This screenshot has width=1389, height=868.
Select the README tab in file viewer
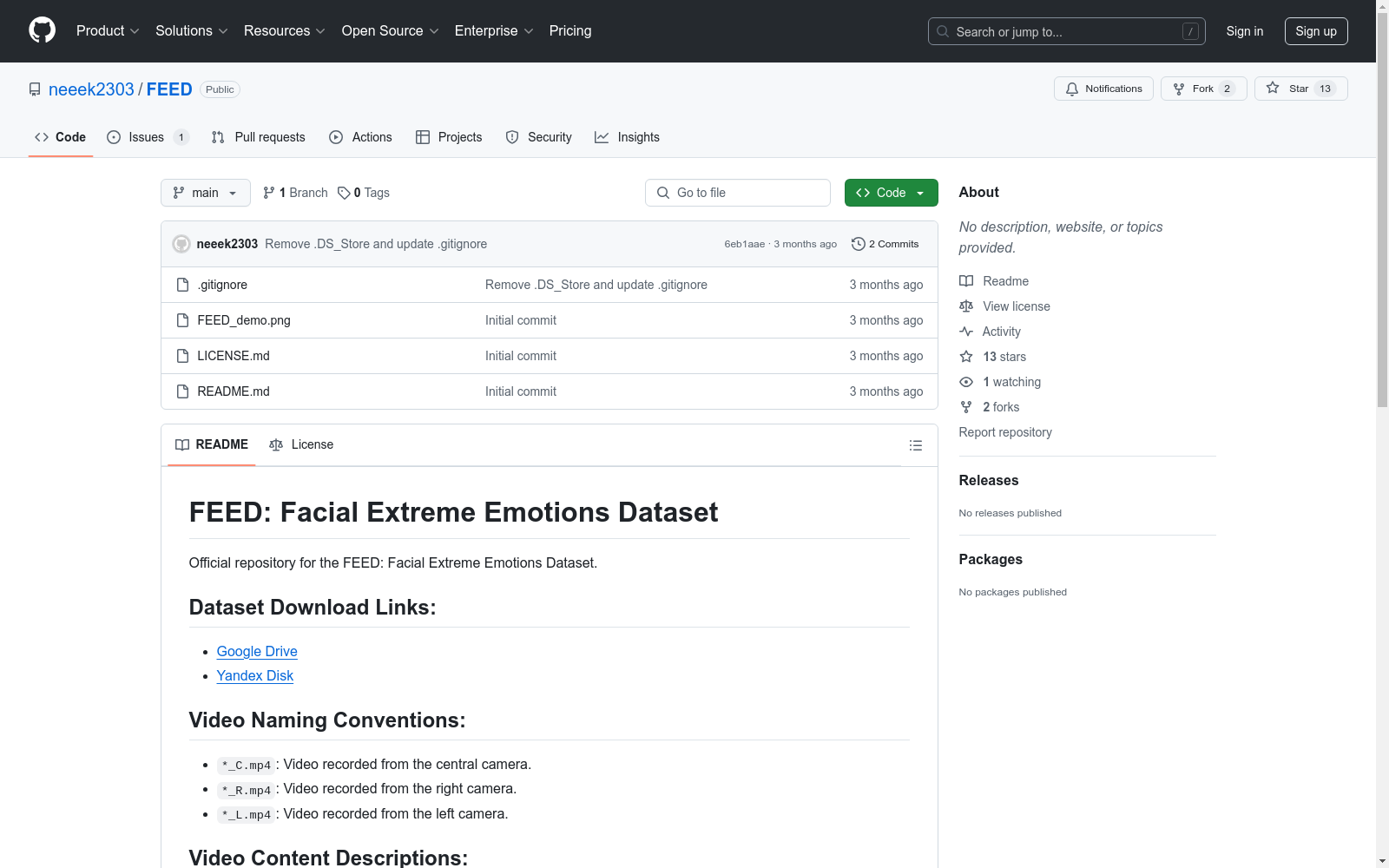(x=212, y=444)
